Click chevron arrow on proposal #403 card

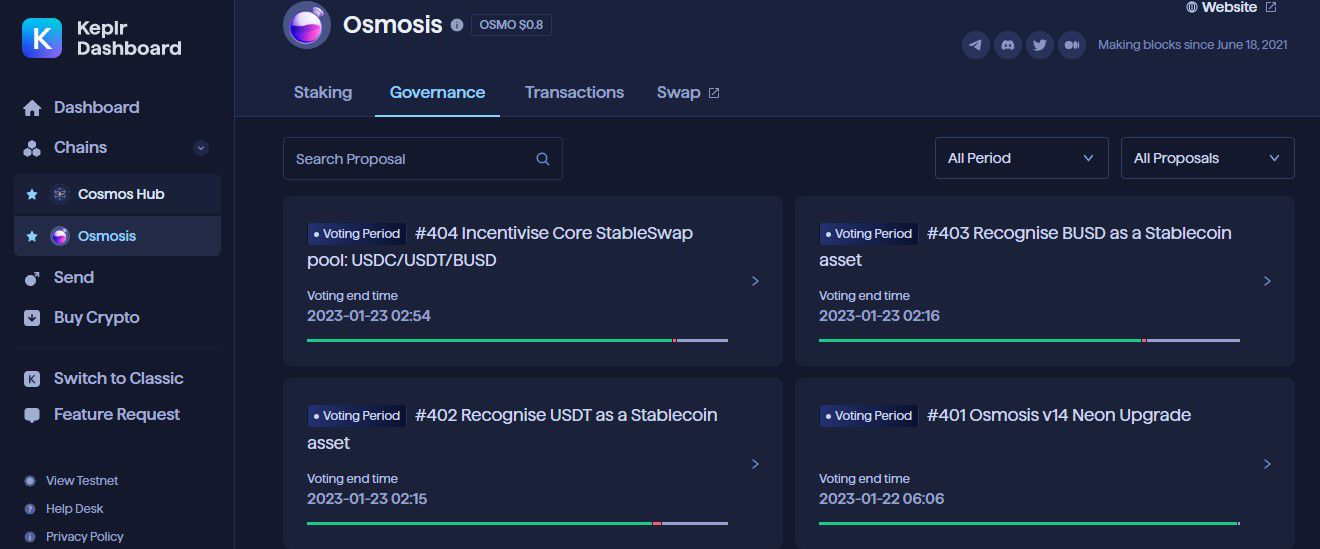pos(1267,281)
